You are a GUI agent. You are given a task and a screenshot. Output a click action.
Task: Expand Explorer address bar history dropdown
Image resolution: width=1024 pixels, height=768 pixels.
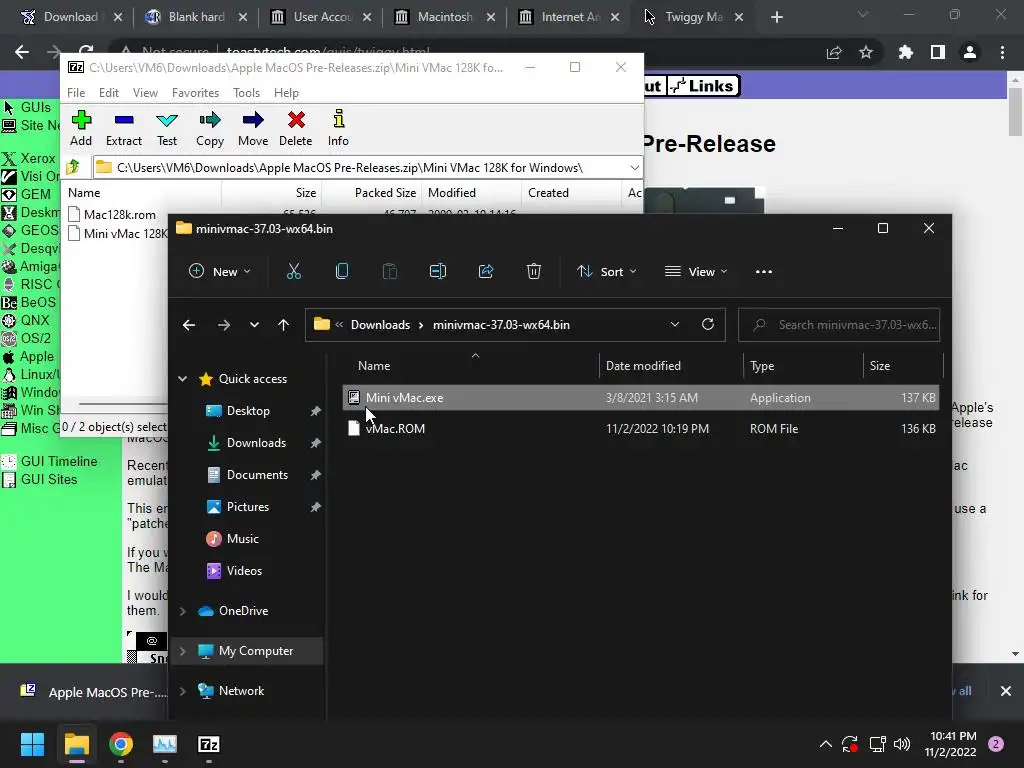pos(675,325)
